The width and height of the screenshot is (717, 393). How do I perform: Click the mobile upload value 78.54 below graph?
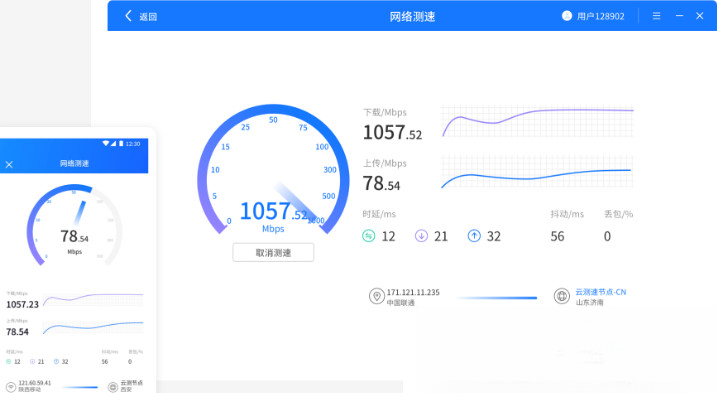[x=17, y=332]
